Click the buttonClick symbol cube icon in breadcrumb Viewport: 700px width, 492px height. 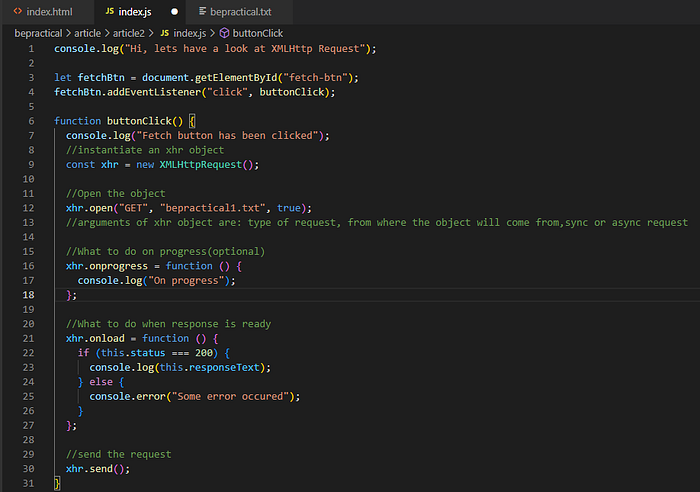tap(225, 33)
